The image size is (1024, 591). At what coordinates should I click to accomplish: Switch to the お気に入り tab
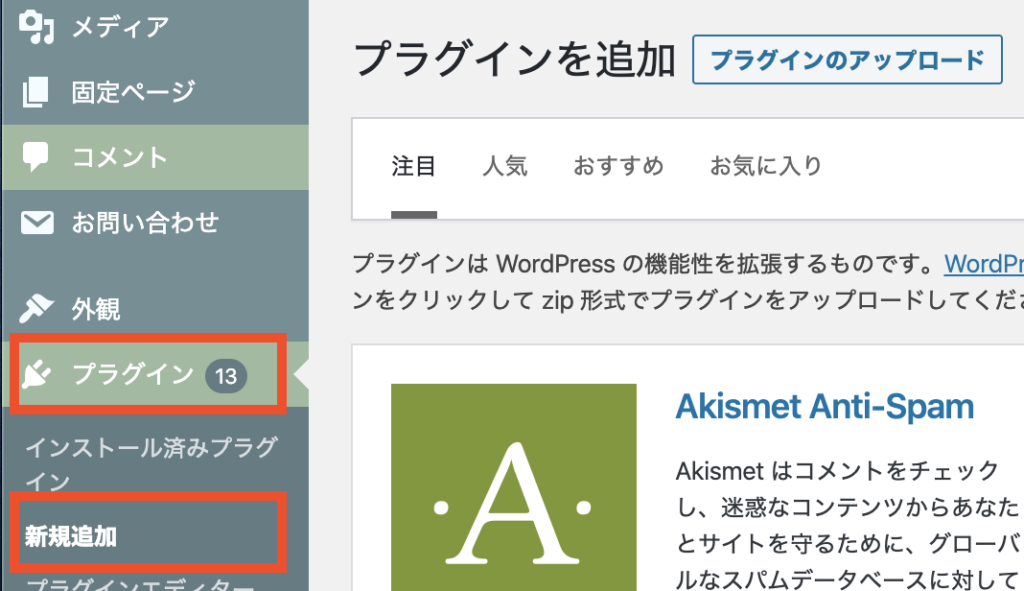click(765, 166)
